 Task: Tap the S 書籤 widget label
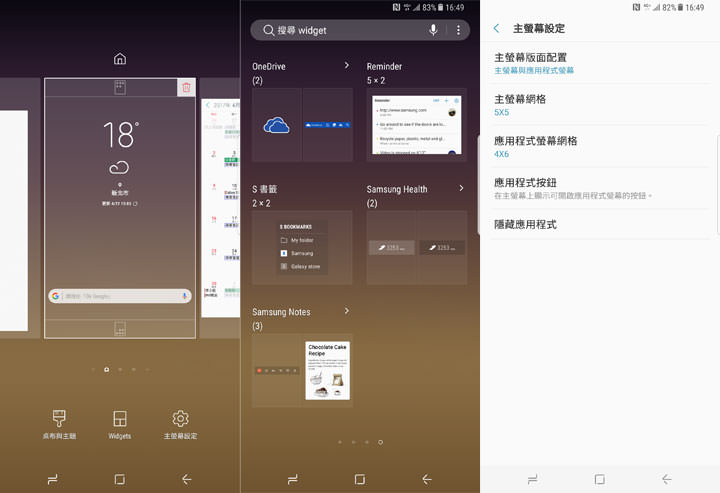click(x=264, y=189)
